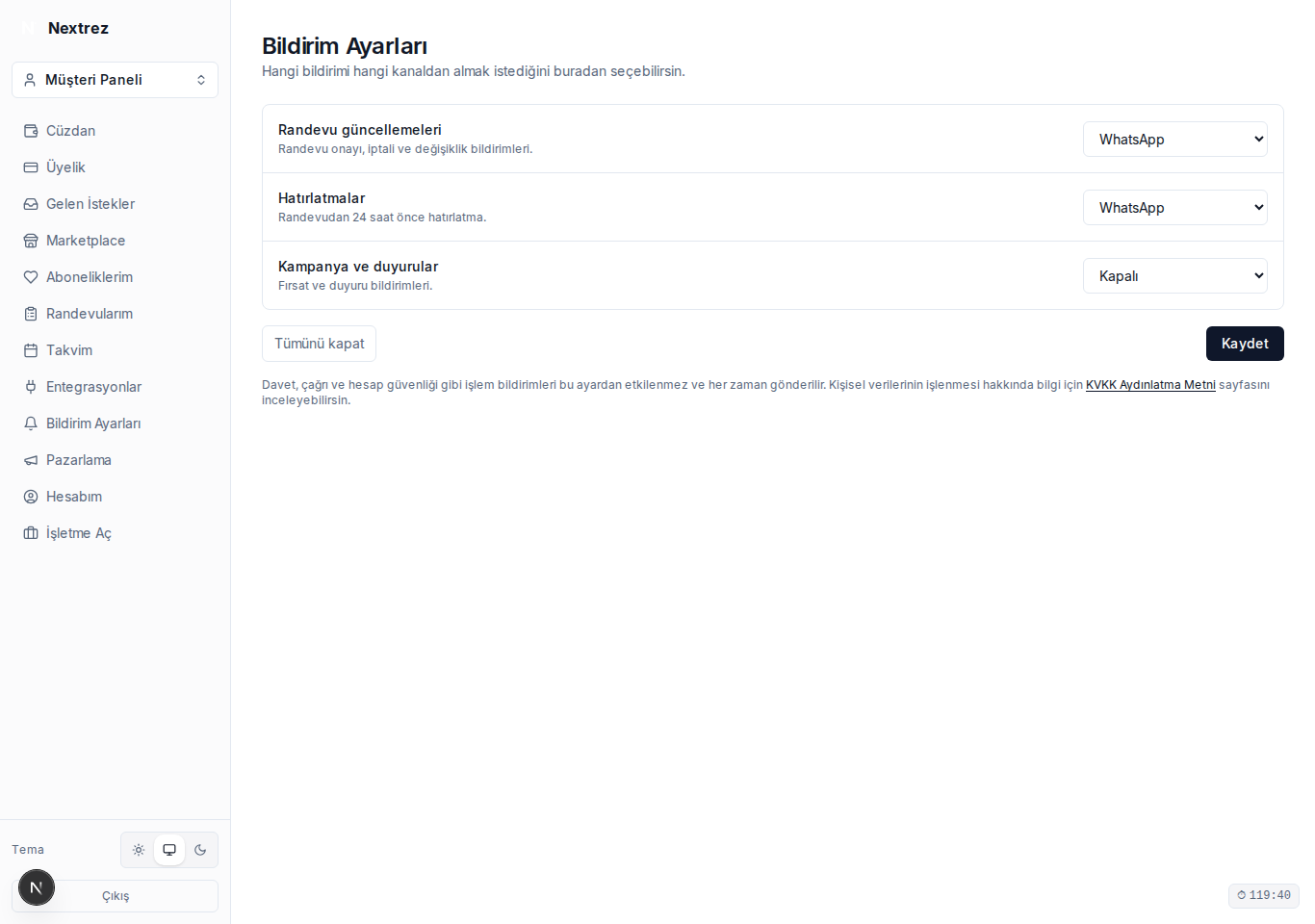Open Hatırlatmalar channel dropdown
Screen dimensions: 1315x924
pos(1175,208)
